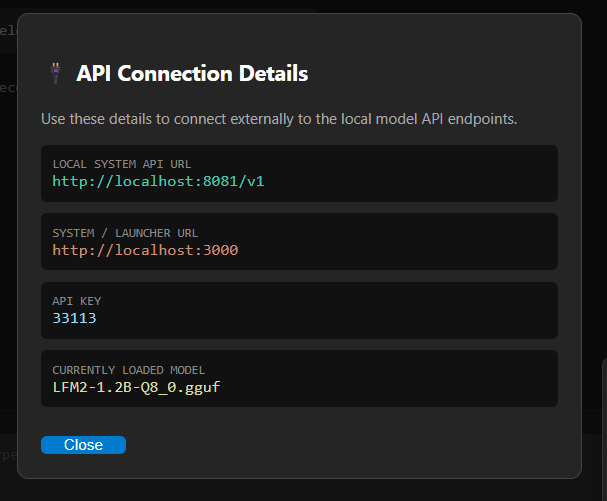This screenshot has height=501, width=607.
Task: Select the LFM2-1.2B-Q8_0.gguf model name
Action: [x=136, y=387]
